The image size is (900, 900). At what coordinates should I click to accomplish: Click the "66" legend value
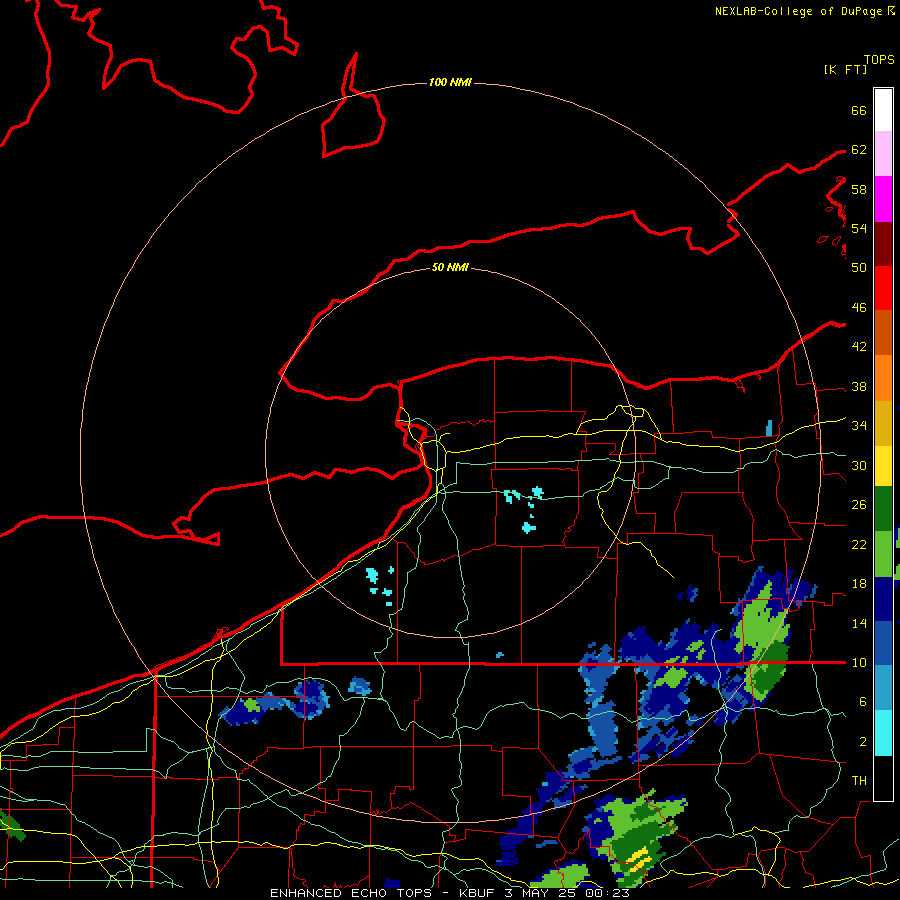[859, 111]
